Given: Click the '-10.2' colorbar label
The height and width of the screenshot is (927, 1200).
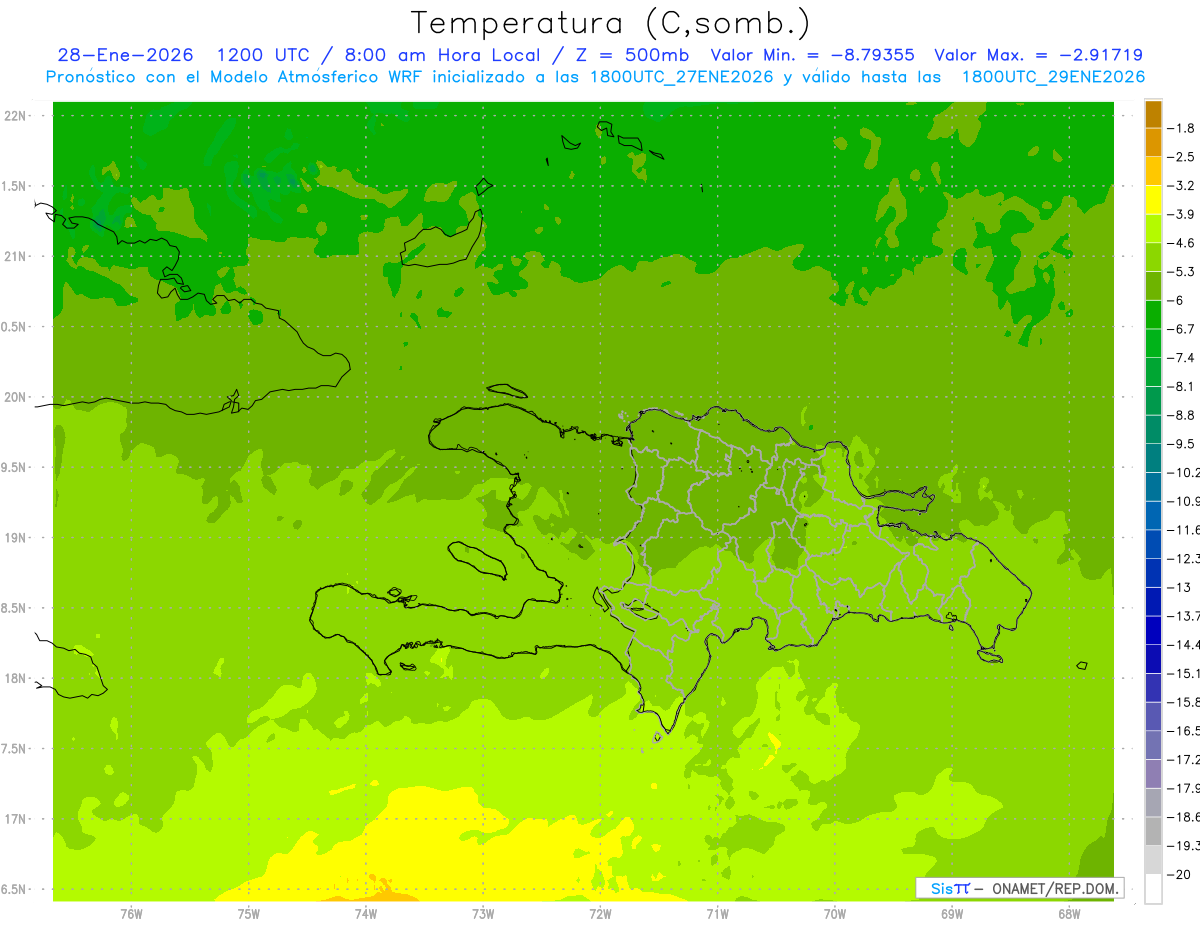Looking at the screenshot, I should click(x=1184, y=472).
